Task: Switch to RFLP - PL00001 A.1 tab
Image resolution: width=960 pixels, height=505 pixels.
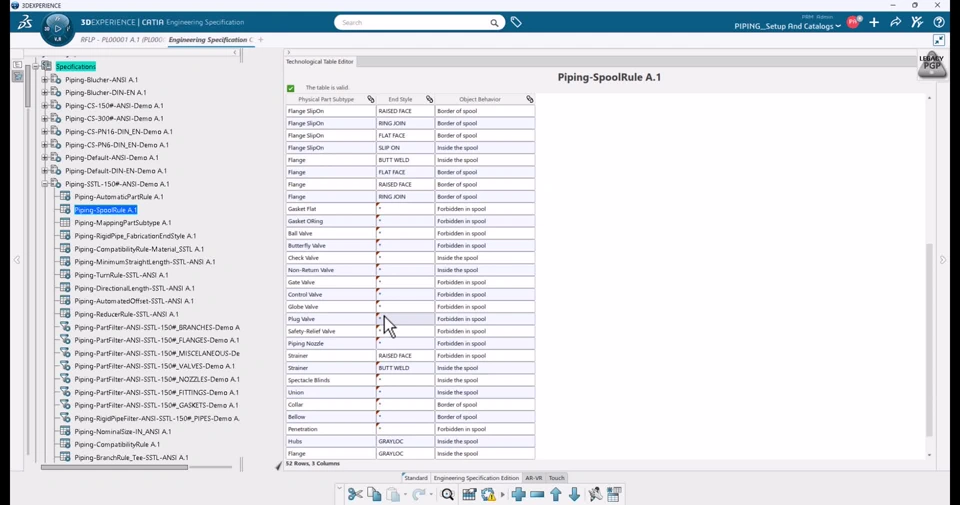Action: [x=122, y=40]
